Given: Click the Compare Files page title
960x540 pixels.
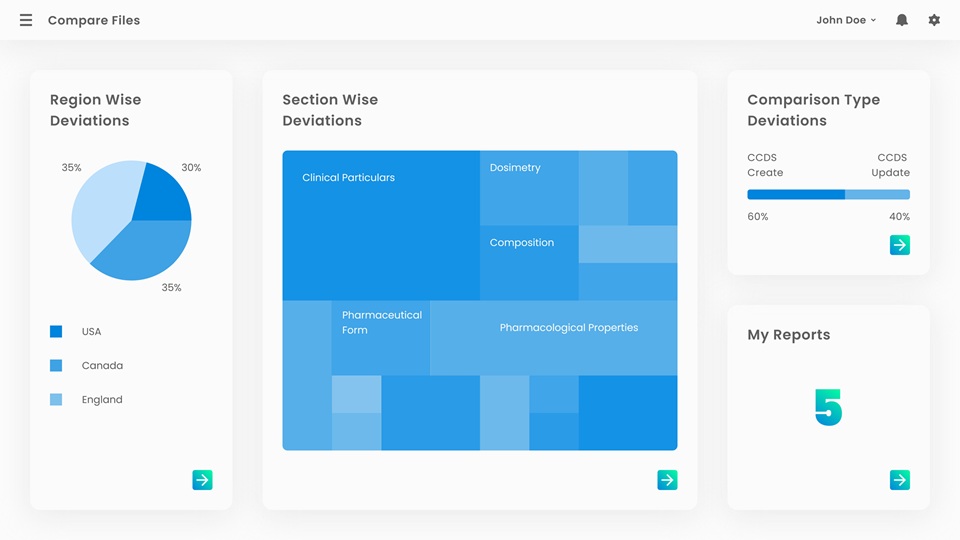Looking at the screenshot, I should tap(94, 20).
